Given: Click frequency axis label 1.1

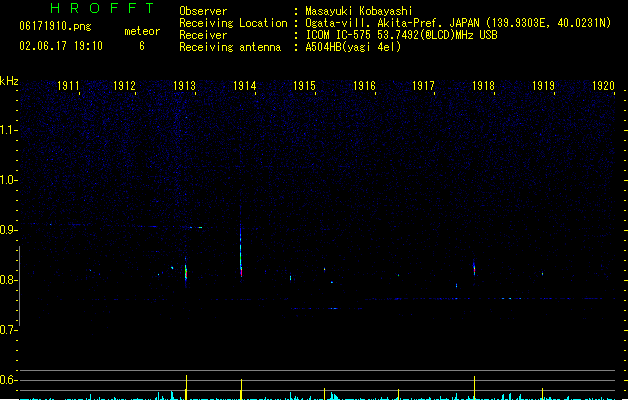Looking at the screenshot, I should pos(8,130).
